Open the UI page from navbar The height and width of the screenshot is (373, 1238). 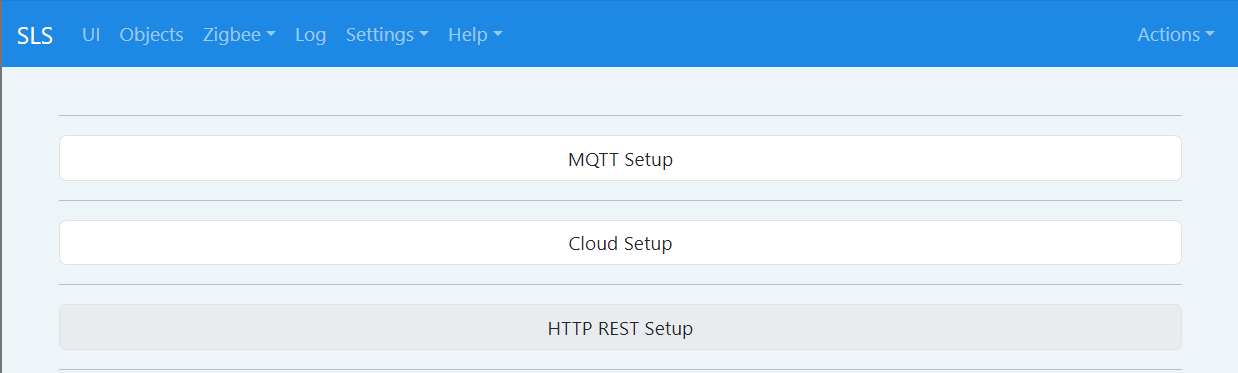click(x=91, y=34)
